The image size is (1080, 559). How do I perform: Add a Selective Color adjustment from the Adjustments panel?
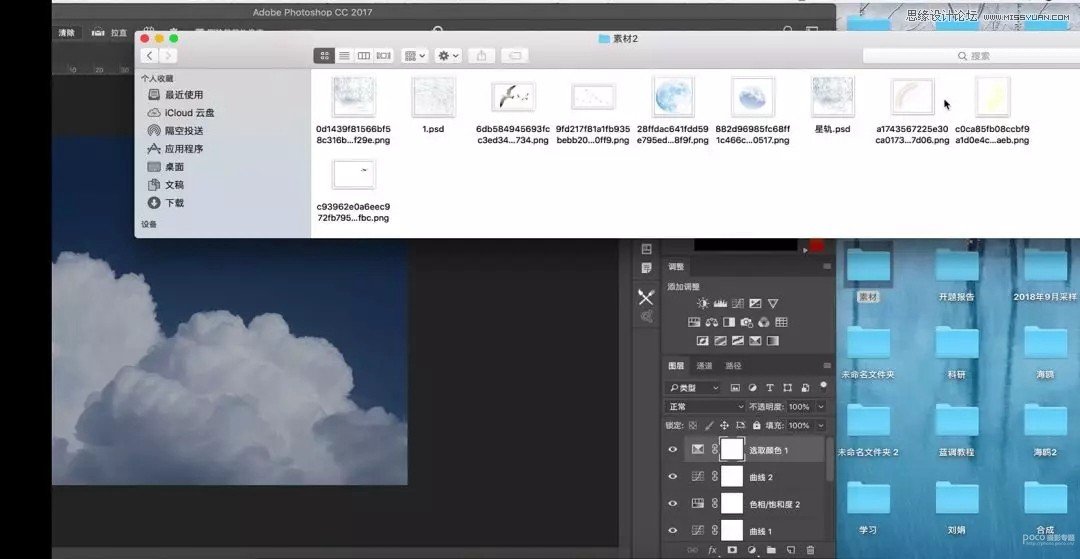[755, 341]
